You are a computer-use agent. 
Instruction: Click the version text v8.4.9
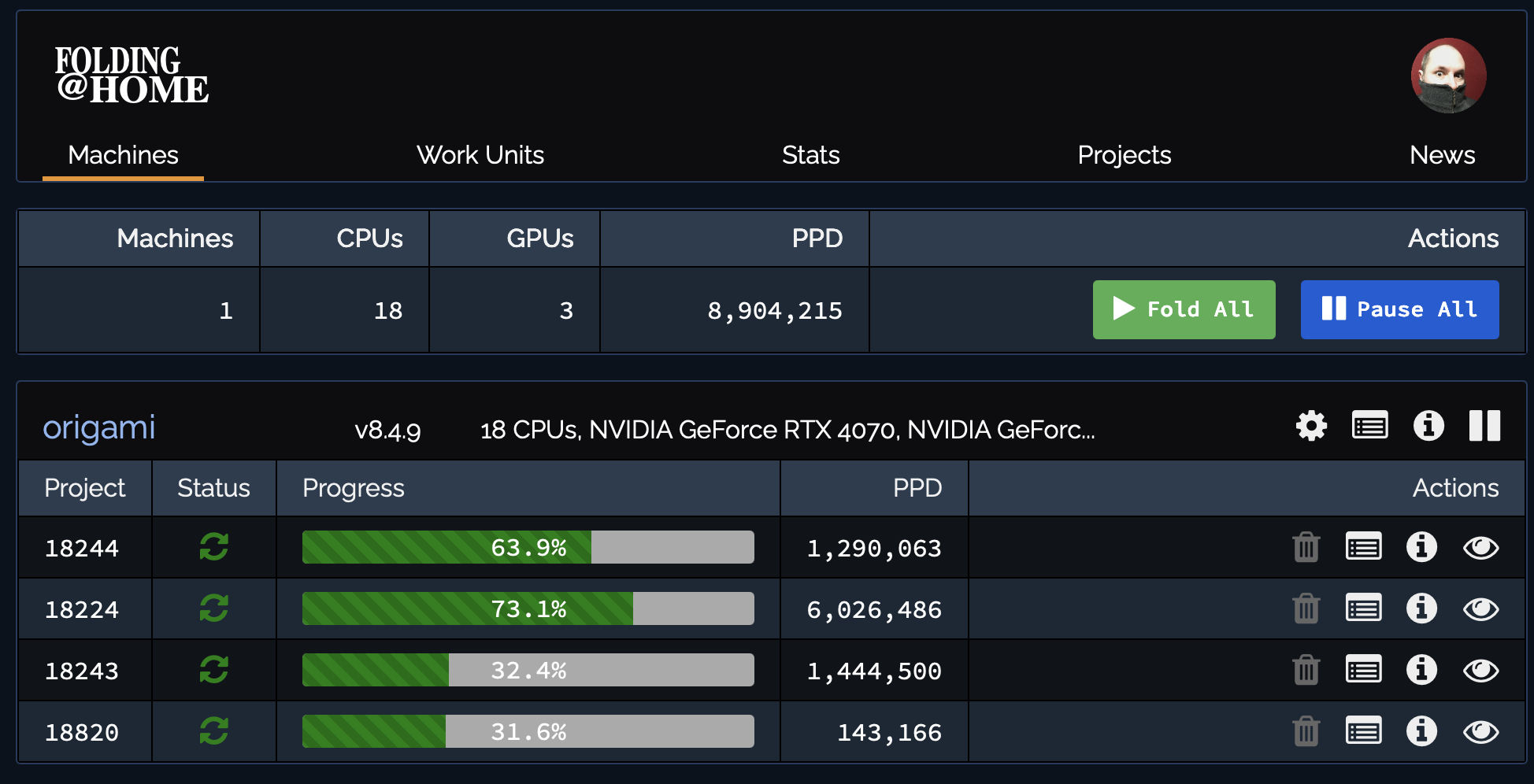[387, 430]
